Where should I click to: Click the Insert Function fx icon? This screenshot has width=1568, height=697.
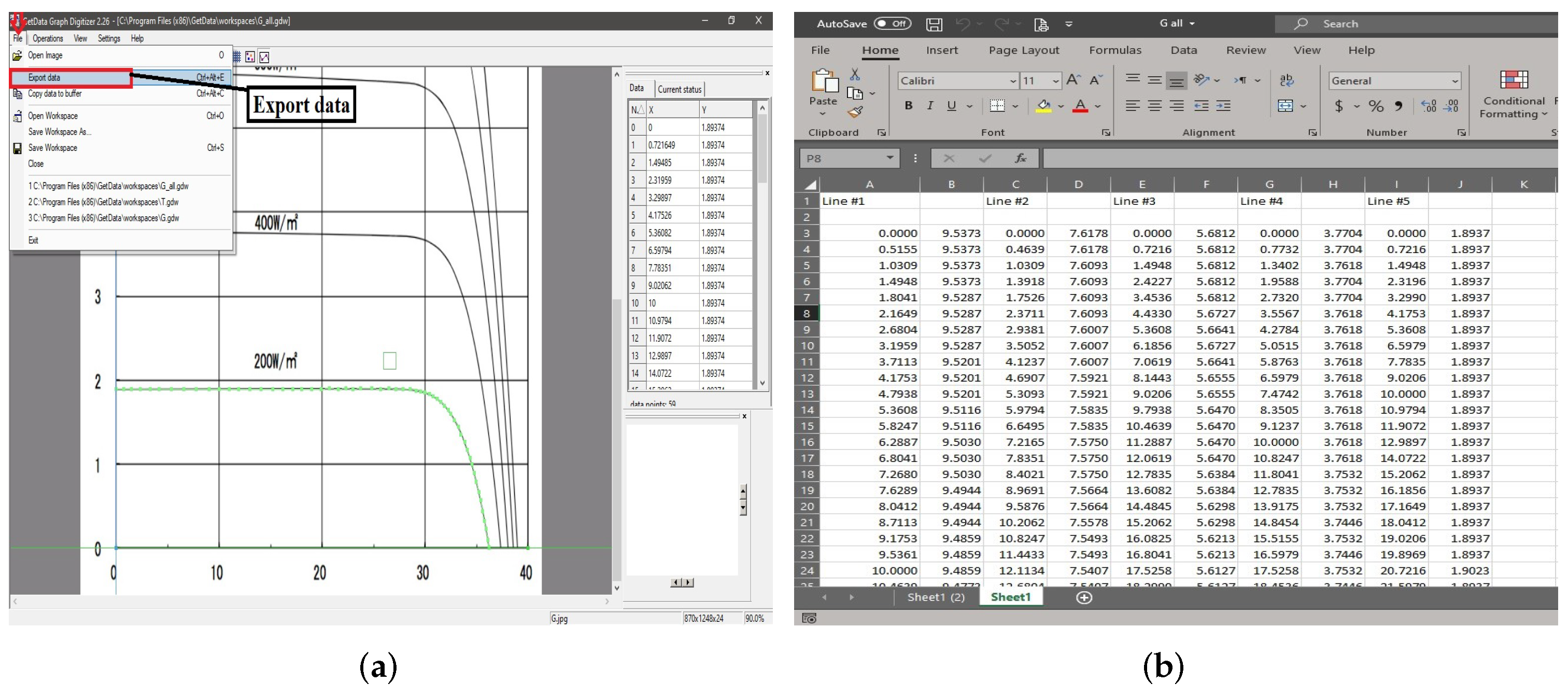pyautogui.click(x=1021, y=158)
